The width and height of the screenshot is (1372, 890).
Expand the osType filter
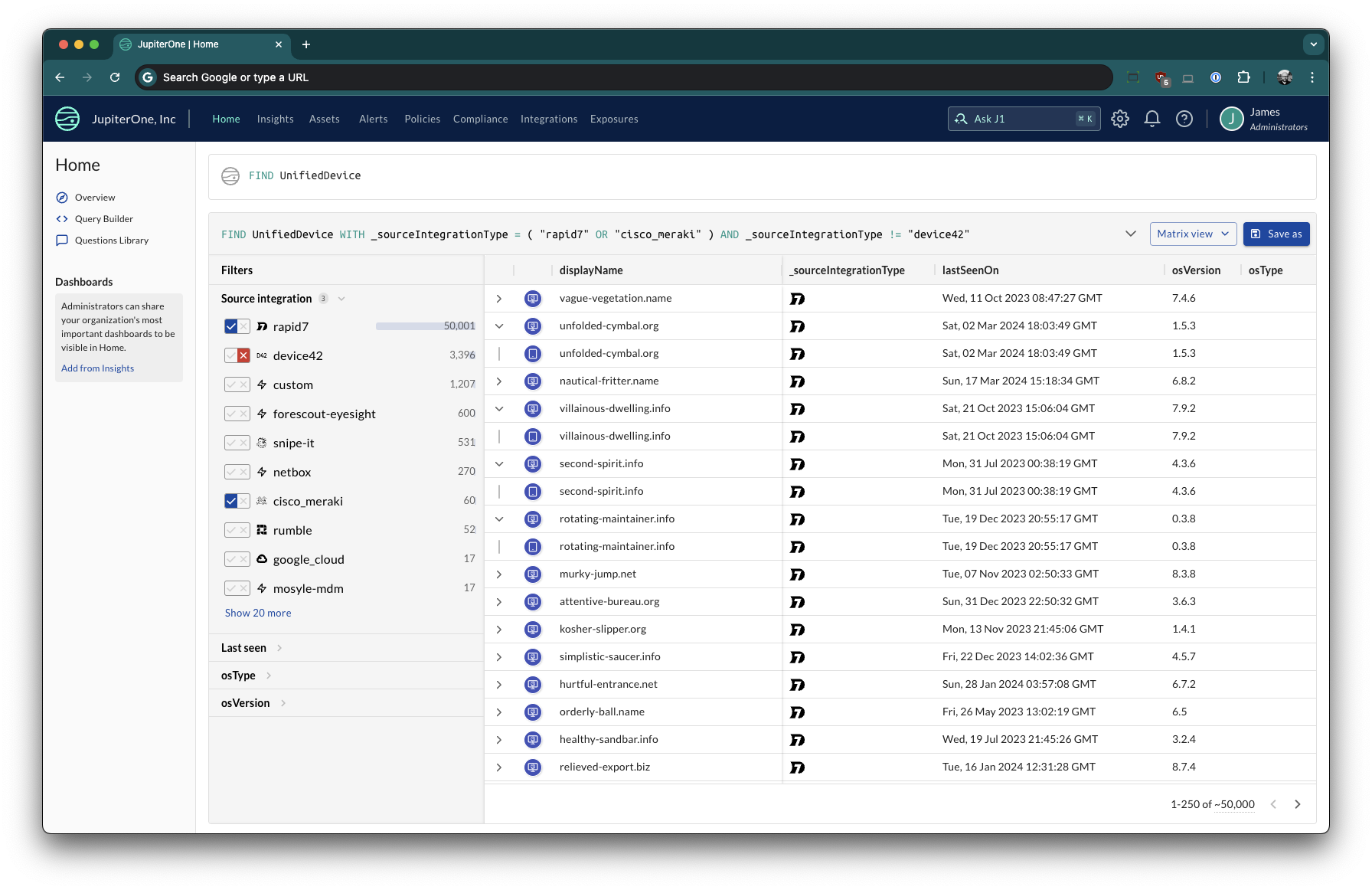pos(269,676)
